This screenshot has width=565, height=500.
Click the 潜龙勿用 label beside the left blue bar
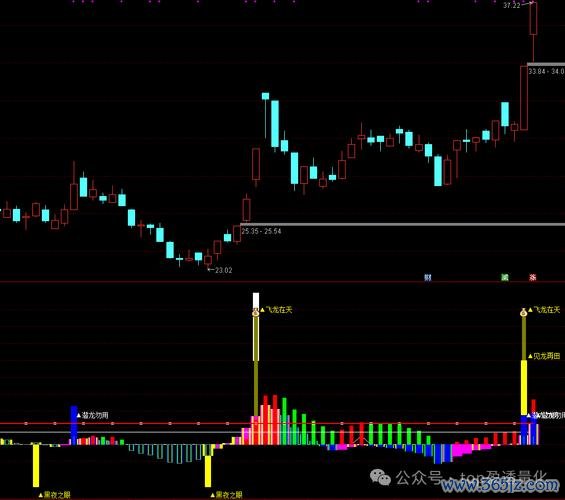pyautogui.click(x=95, y=415)
